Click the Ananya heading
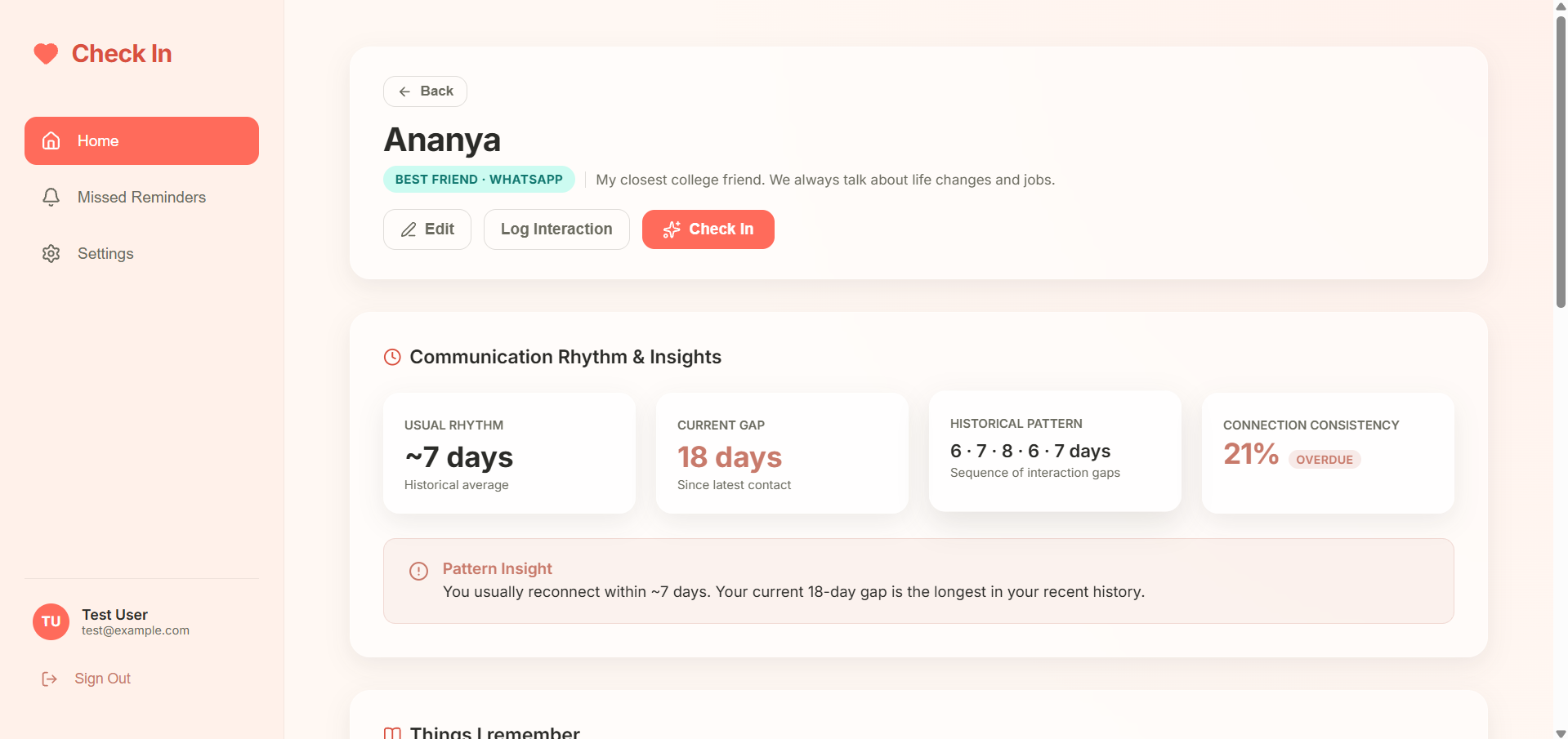1568x739 pixels. tap(442, 140)
